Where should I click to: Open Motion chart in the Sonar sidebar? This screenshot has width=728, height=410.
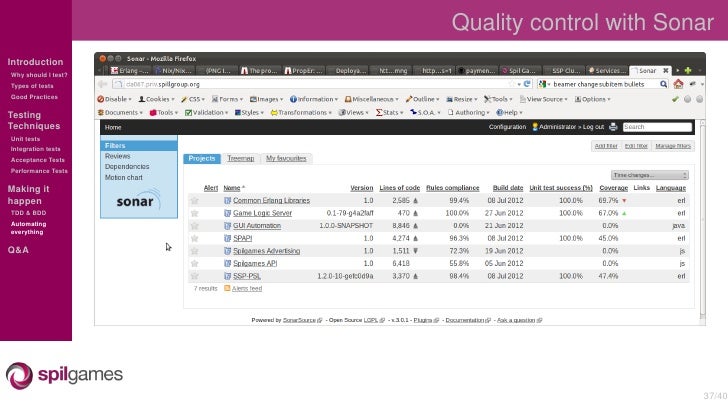click(124, 177)
